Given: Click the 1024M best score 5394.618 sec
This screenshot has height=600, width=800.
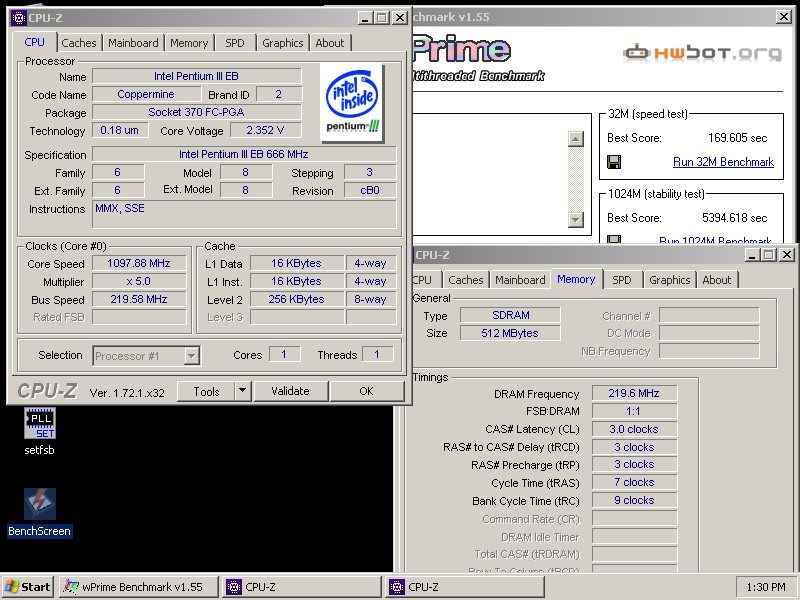Looking at the screenshot, I should tap(735, 218).
